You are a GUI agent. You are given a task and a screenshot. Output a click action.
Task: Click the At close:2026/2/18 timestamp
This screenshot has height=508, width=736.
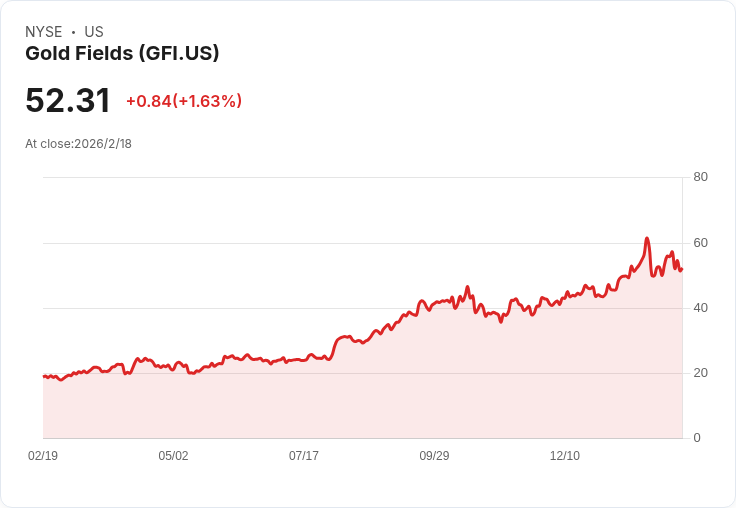79,144
